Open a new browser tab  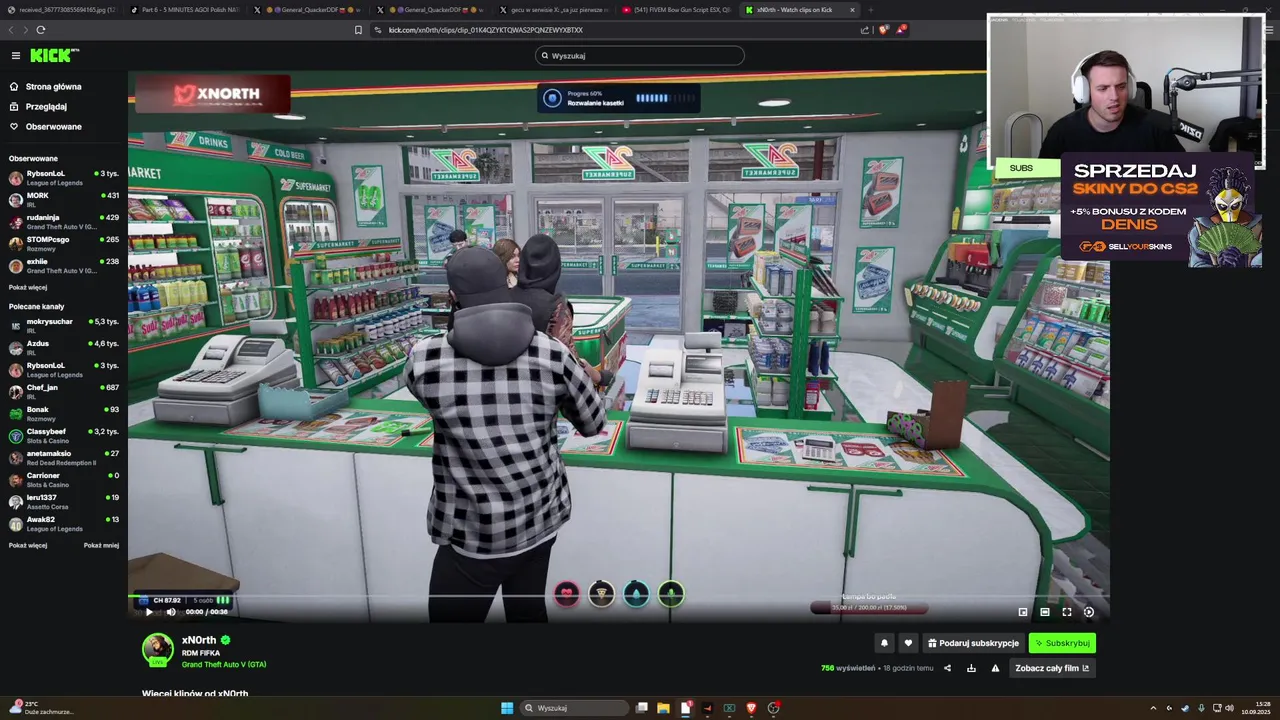(x=870, y=10)
